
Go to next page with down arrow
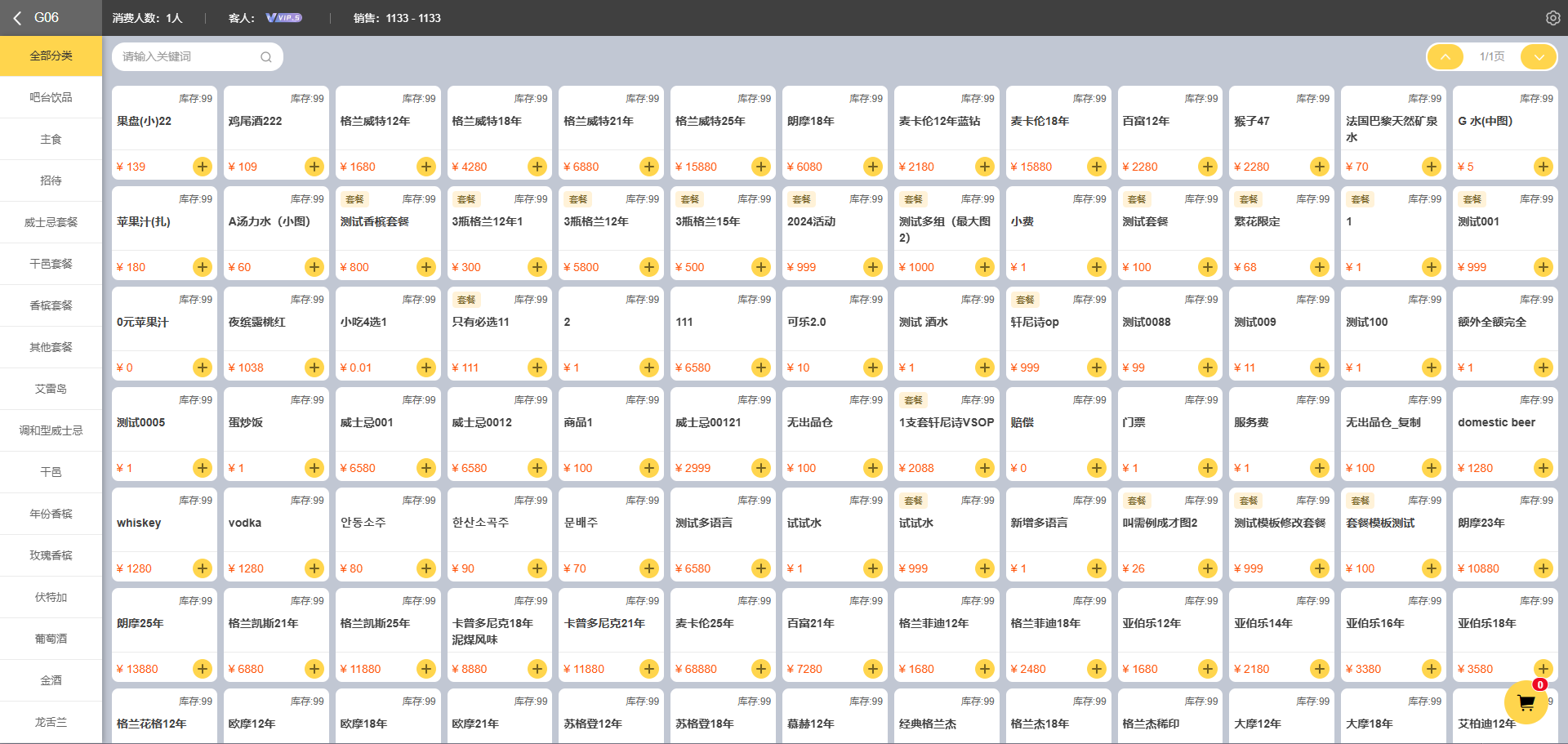click(x=1539, y=56)
